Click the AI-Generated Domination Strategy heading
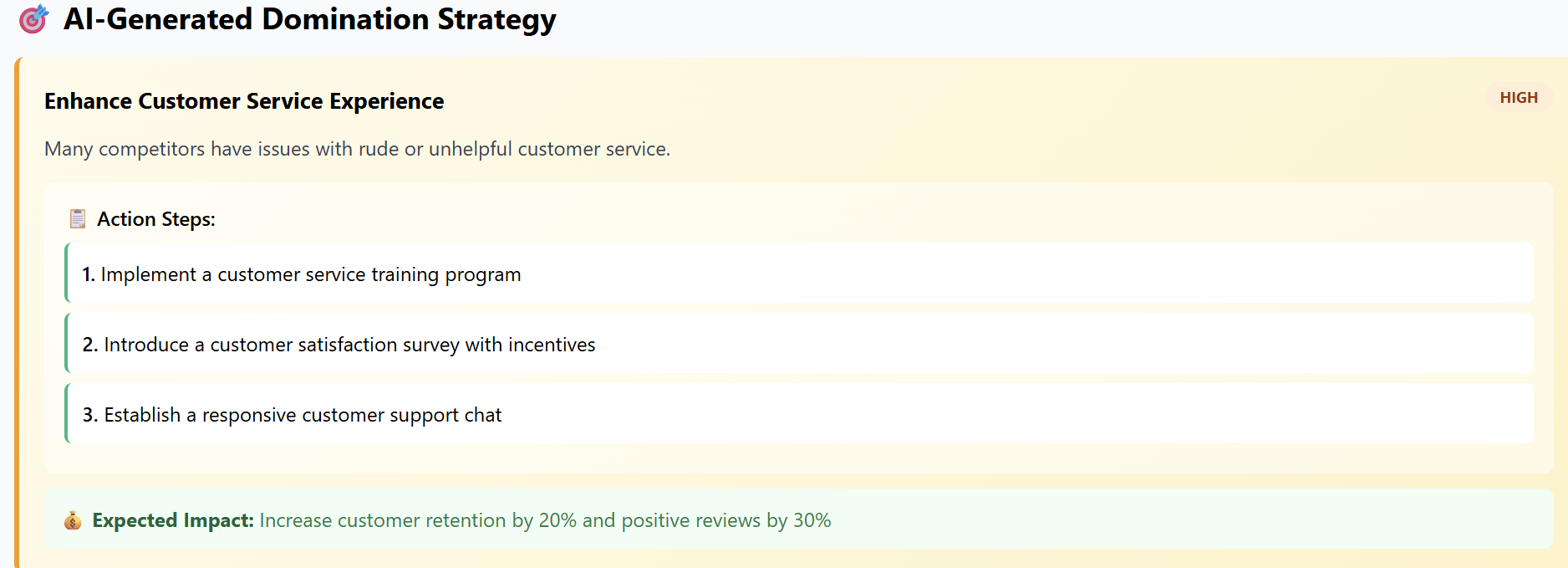Screen dimensions: 1568x568 click(x=309, y=19)
